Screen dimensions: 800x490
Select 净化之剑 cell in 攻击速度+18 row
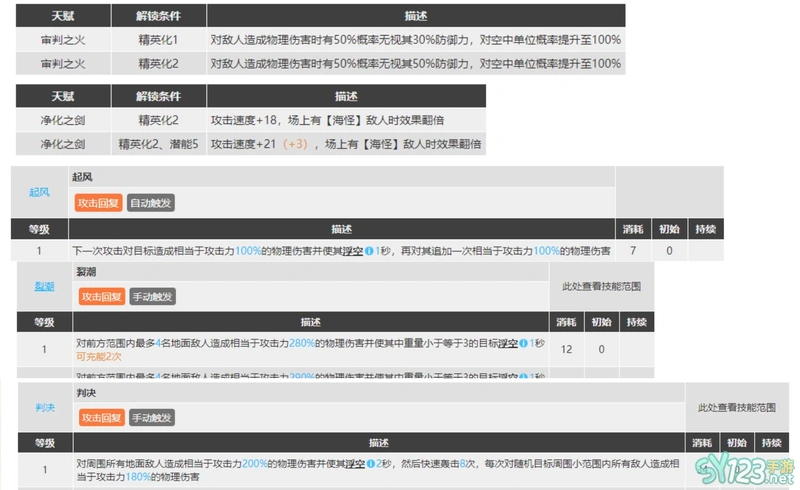click(x=63, y=120)
